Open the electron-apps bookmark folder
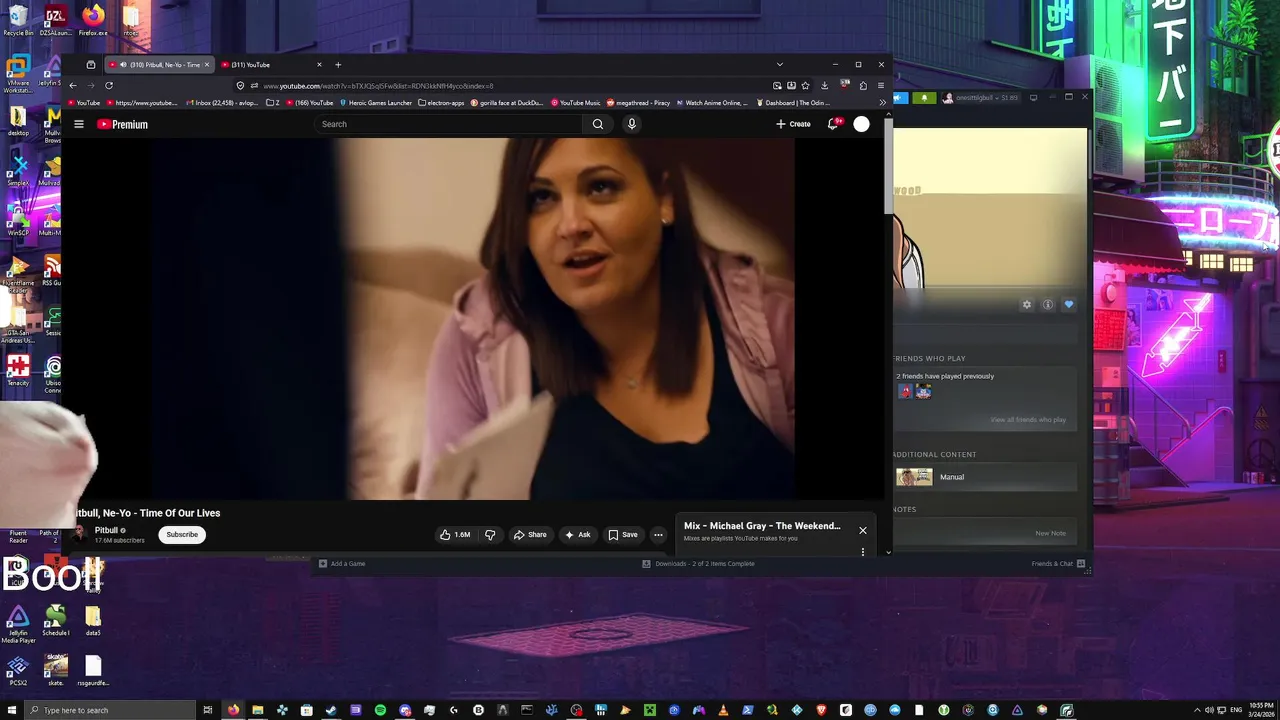This screenshot has width=1280, height=720. (441, 102)
